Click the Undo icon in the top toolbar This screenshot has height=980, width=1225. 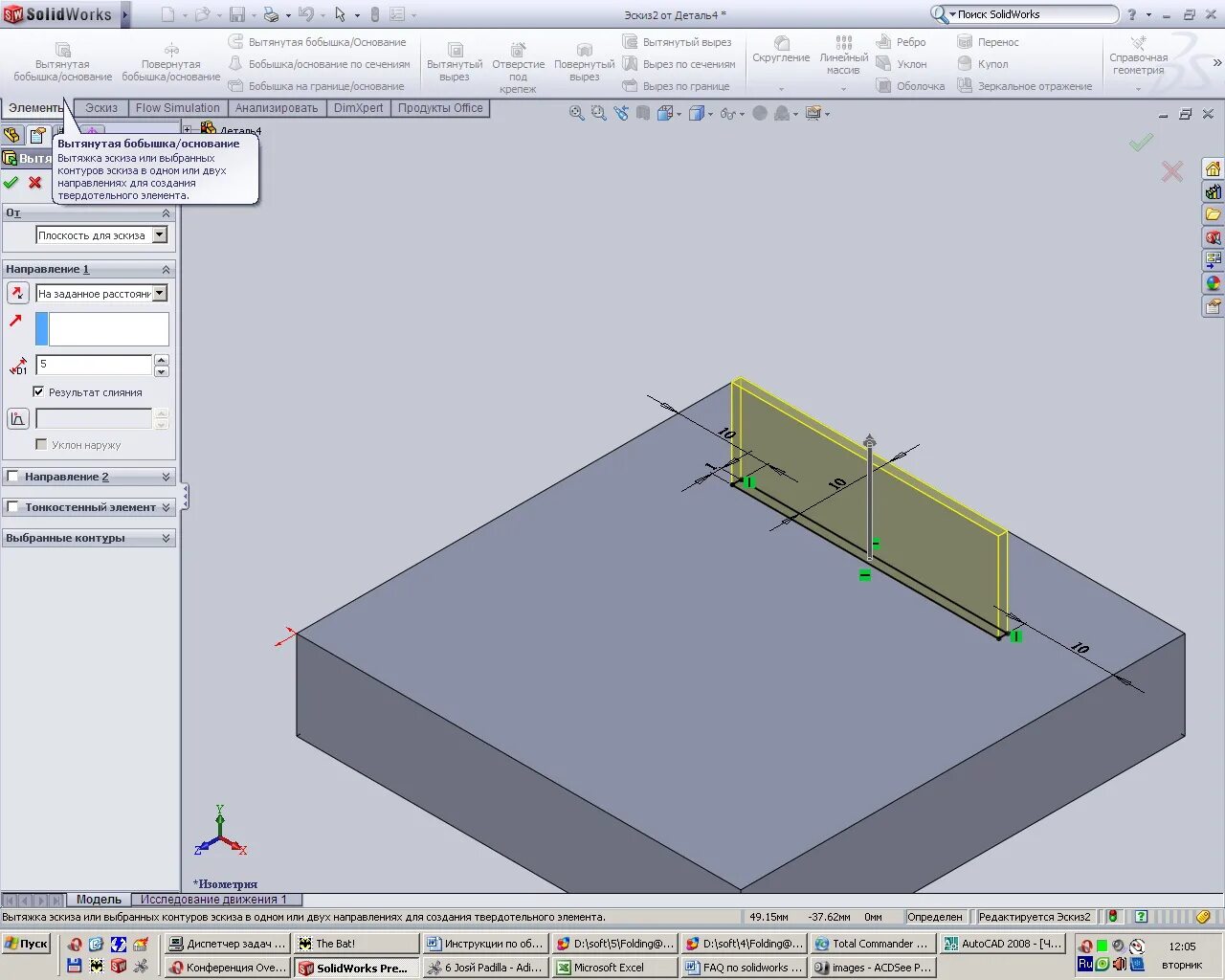306,14
